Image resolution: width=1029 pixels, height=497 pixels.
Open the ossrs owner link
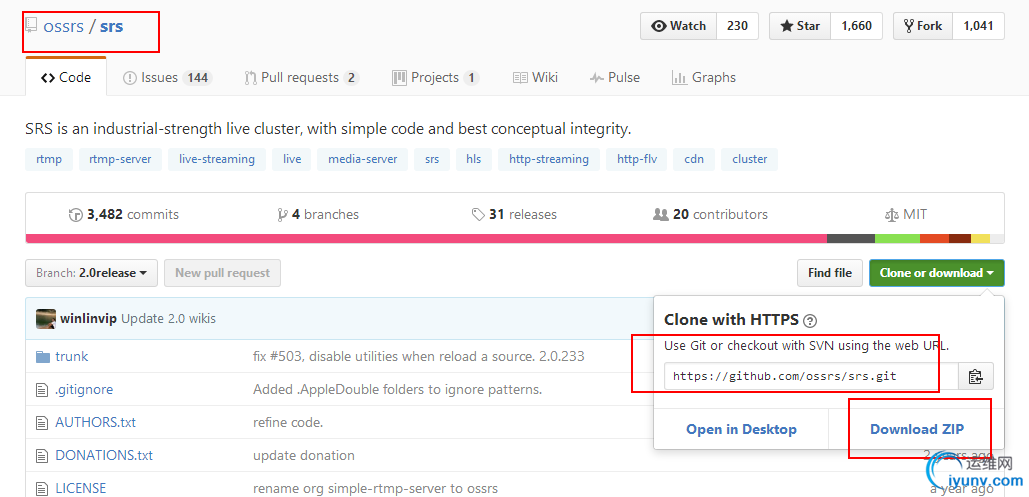coord(64,27)
